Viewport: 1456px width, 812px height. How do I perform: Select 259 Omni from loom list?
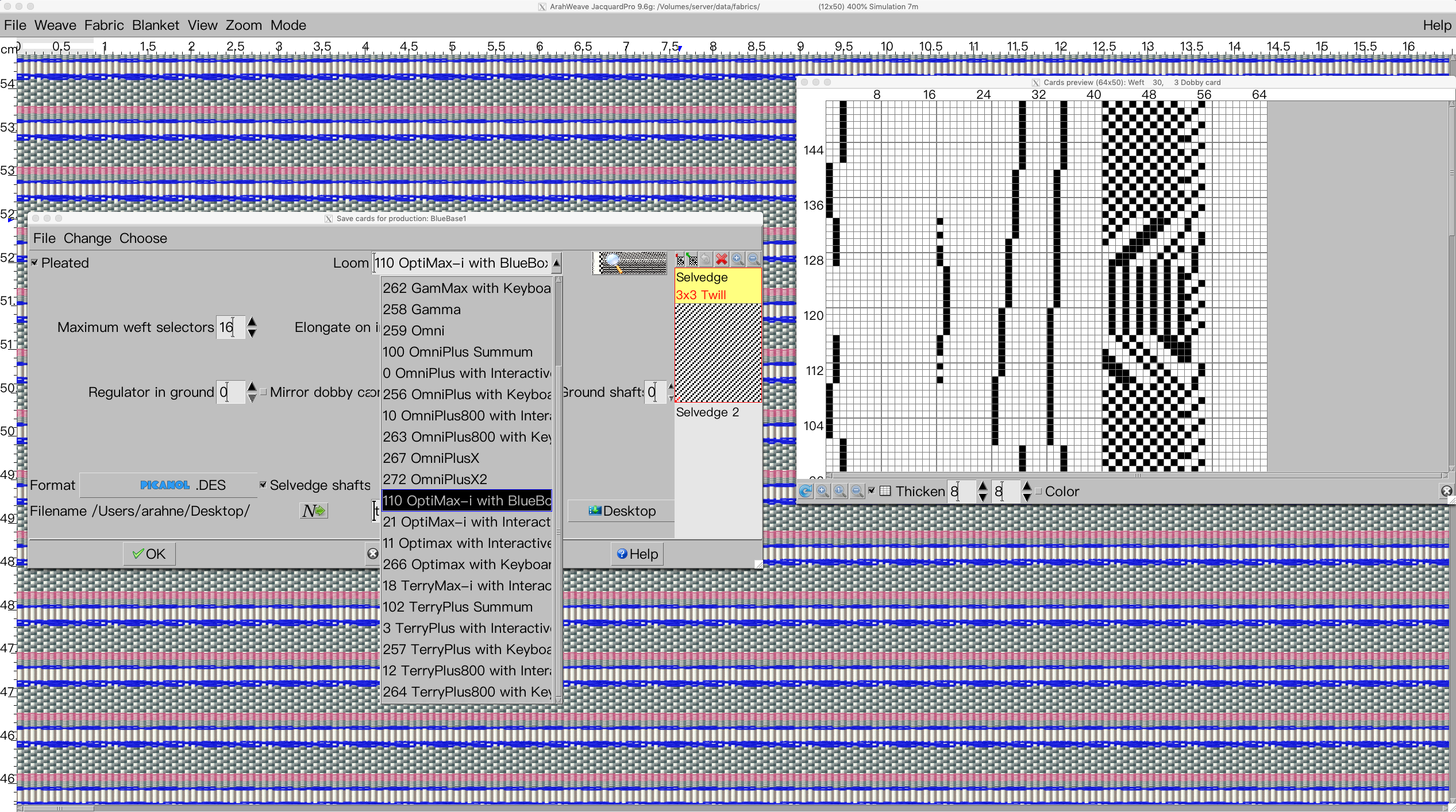467,330
